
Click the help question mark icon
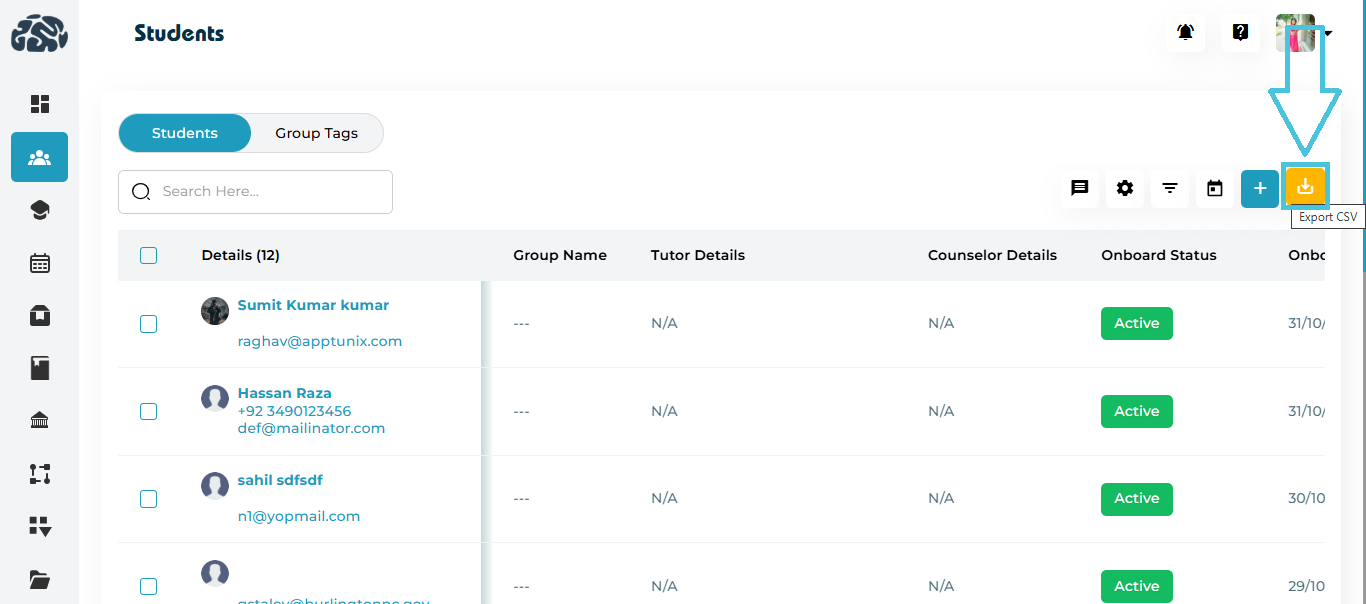(1241, 33)
